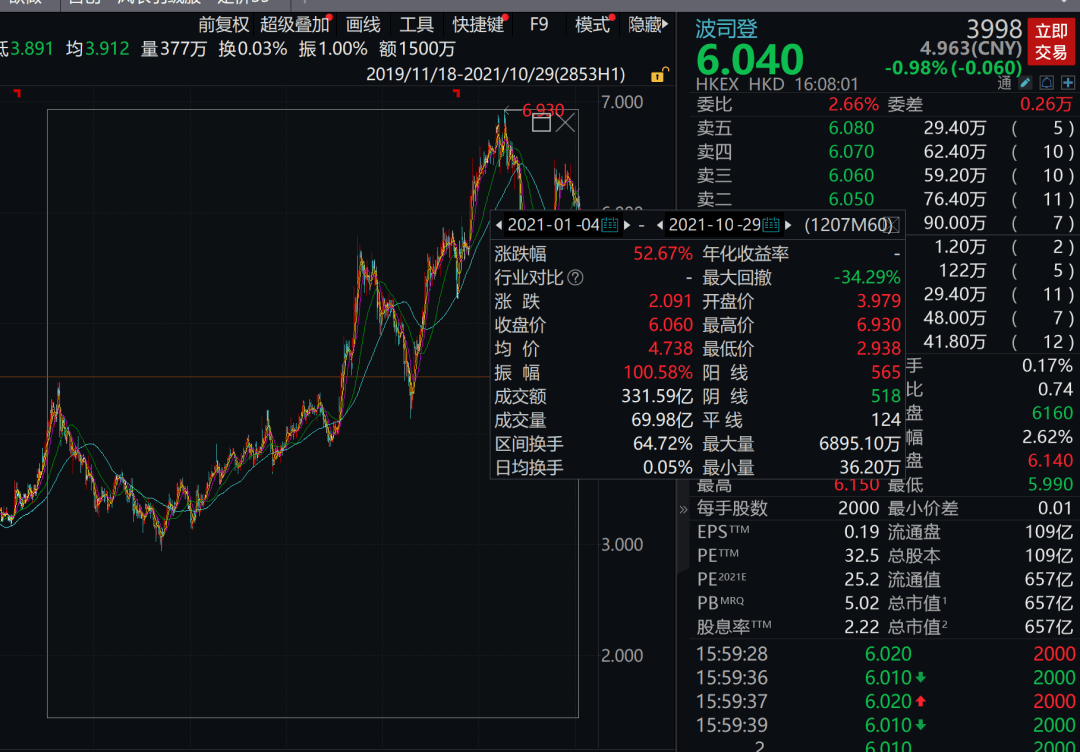This screenshot has width=1080, height=752.
Task: Step the end date forward one day
Action: [x=789, y=224]
